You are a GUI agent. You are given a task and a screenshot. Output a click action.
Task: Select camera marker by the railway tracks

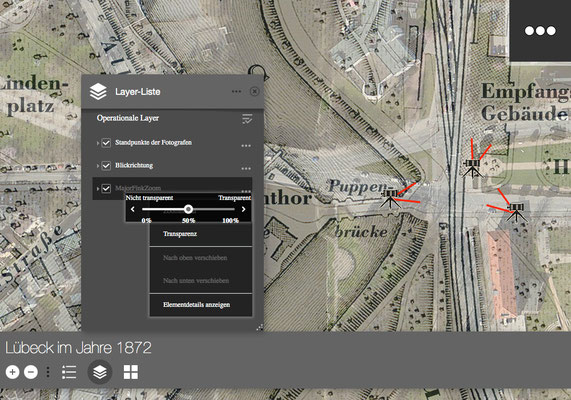(472, 168)
